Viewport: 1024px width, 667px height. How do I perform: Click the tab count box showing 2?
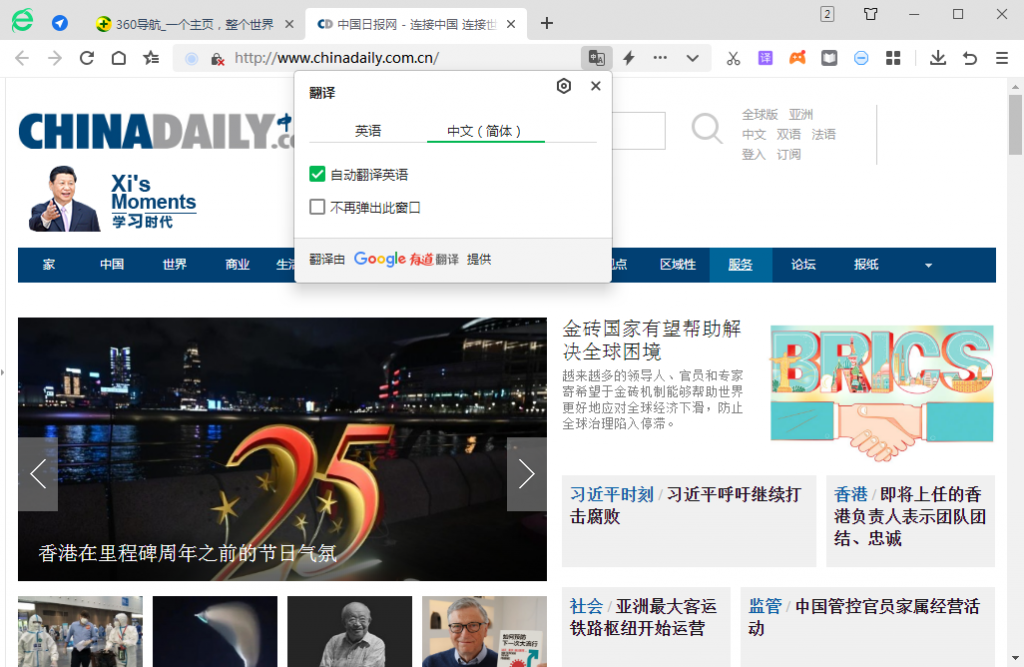pos(827,14)
